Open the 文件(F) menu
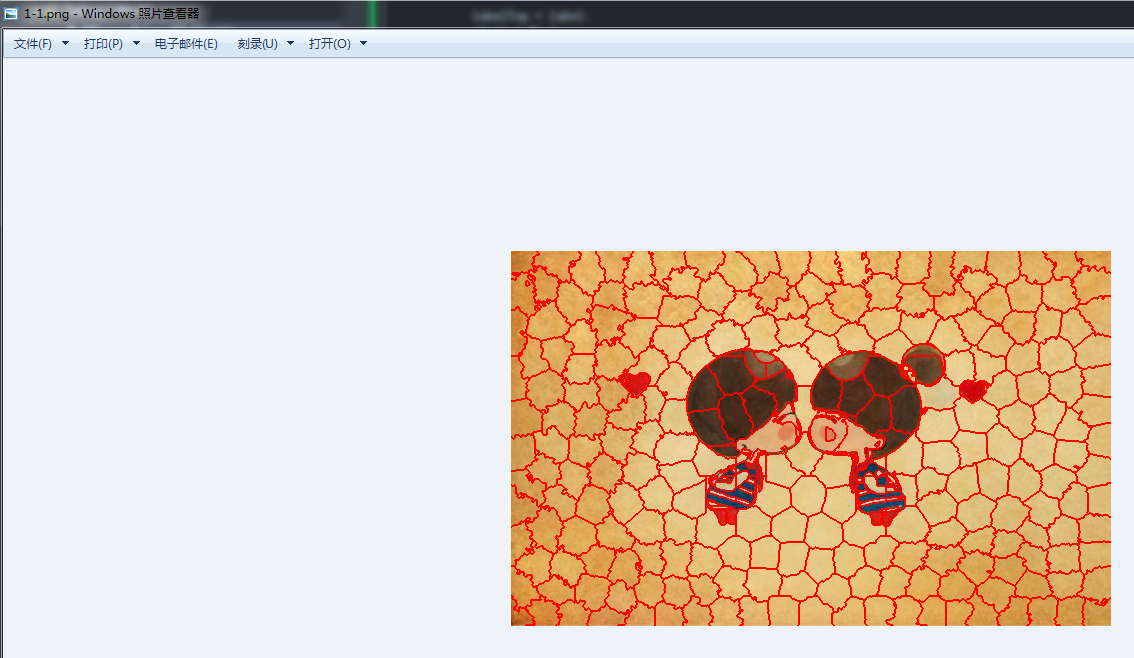The width and height of the screenshot is (1134, 658). 33,44
